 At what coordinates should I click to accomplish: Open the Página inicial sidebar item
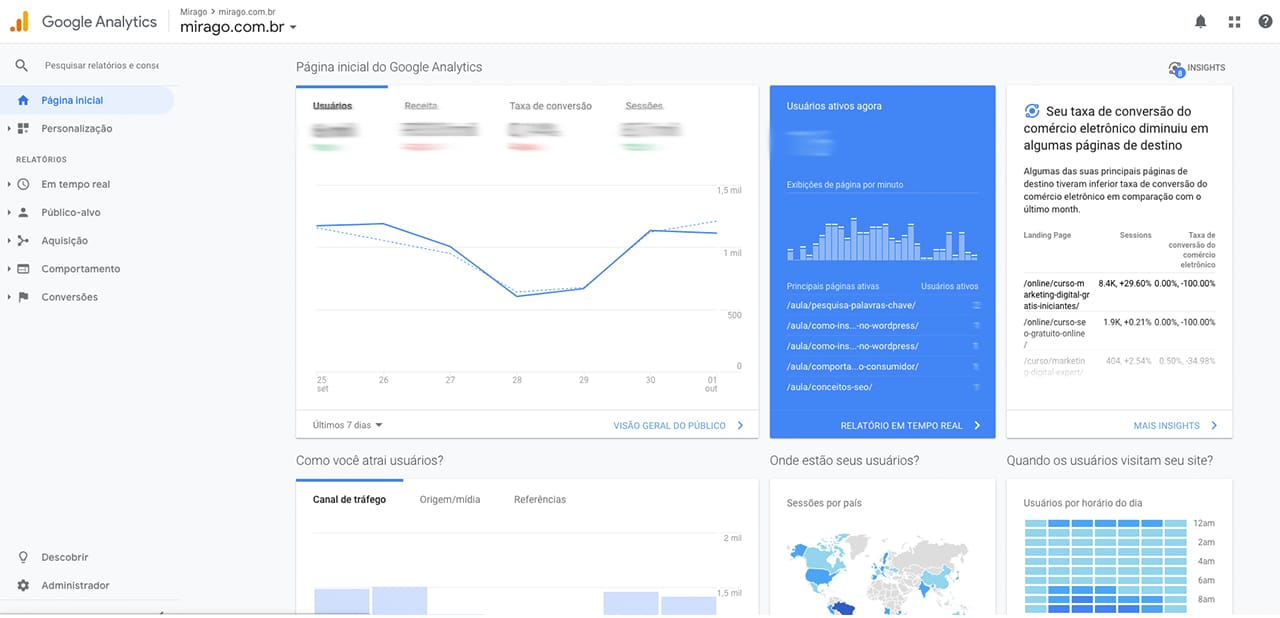pos(87,100)
